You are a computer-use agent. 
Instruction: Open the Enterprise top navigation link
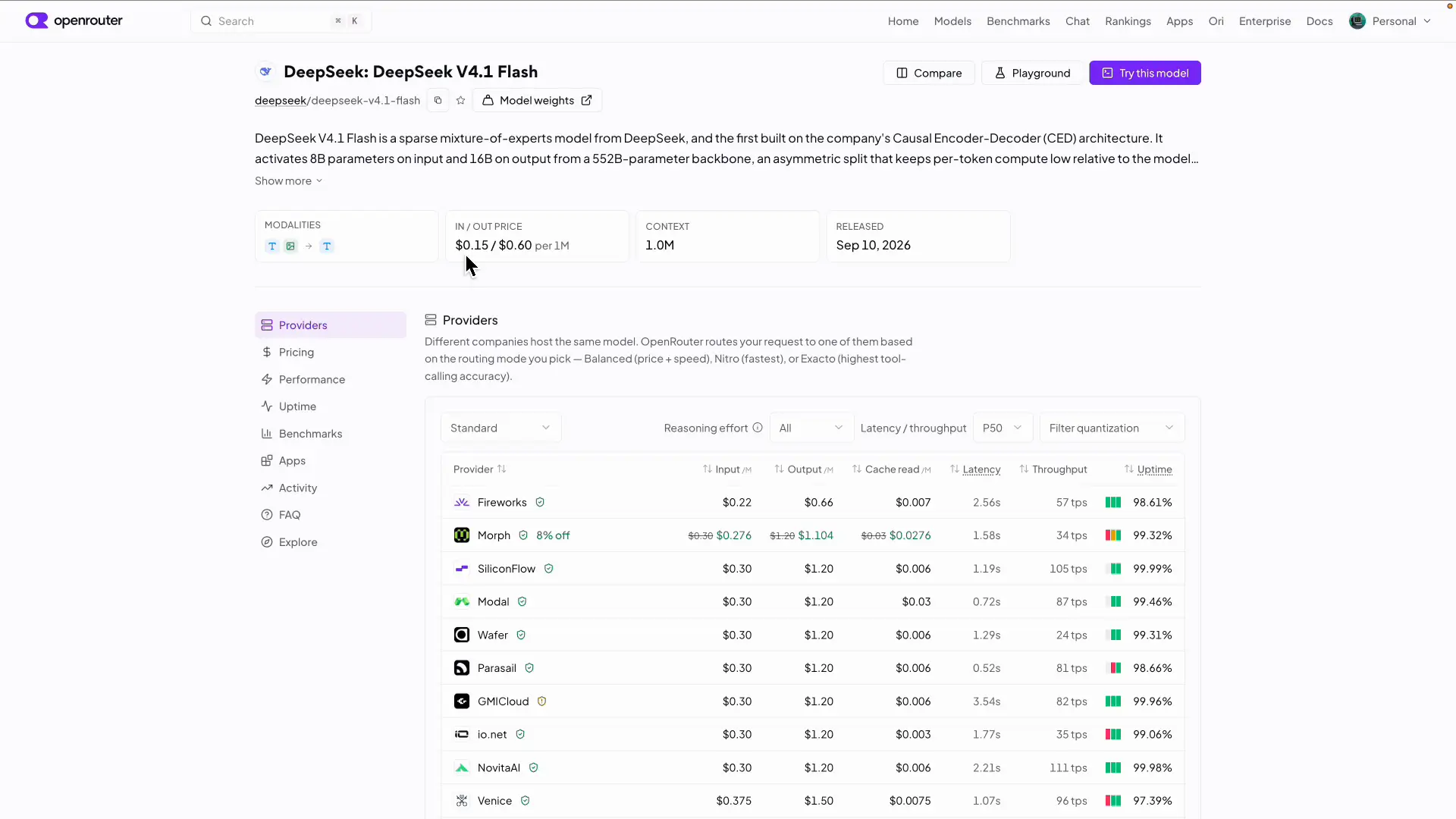point(1265,21)
